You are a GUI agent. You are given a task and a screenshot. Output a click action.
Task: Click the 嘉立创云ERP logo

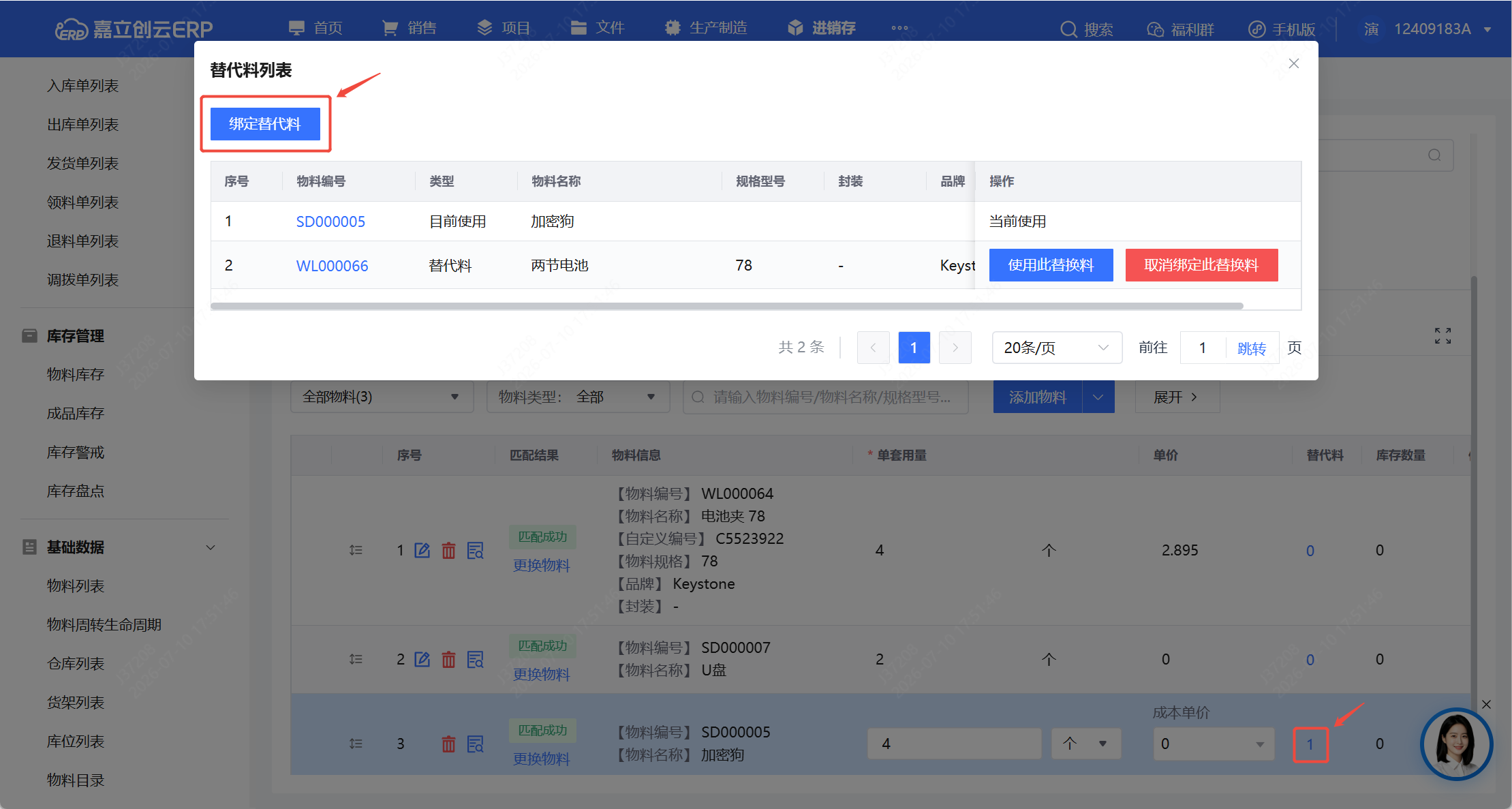[134, 29]
